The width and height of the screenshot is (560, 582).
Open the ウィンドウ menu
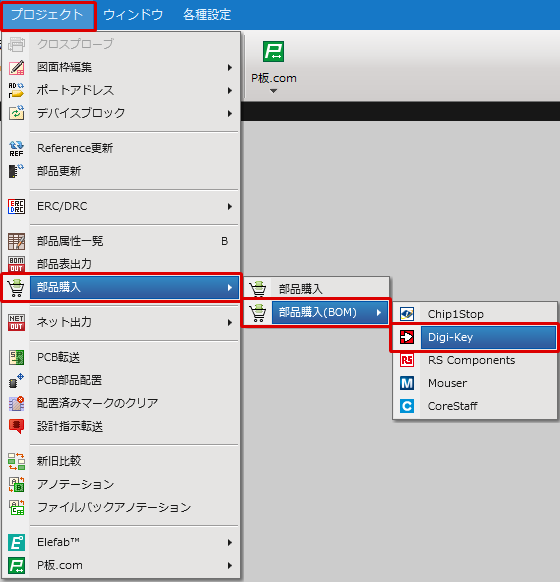[x=133, y=15]
